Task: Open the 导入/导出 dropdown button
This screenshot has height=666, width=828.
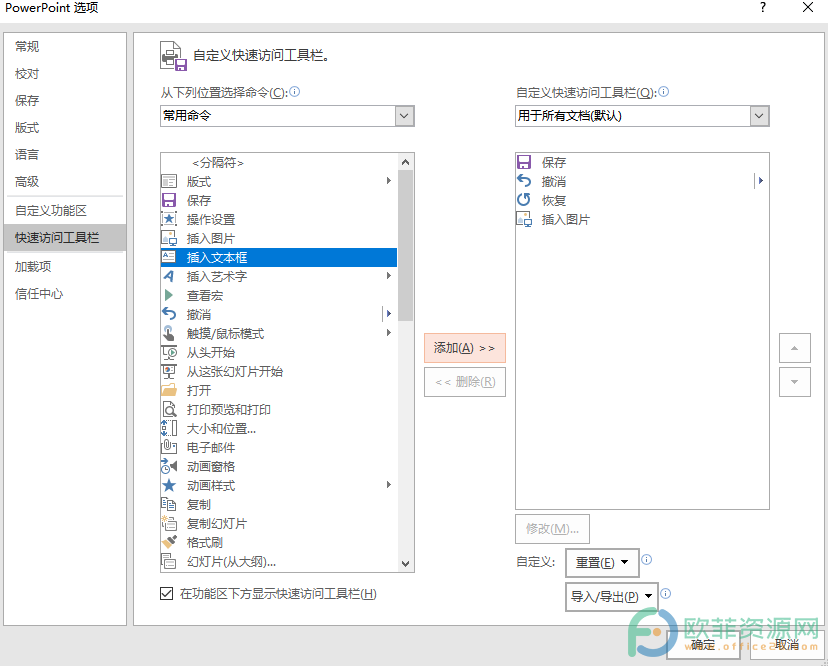Action: tap(611, 597)
